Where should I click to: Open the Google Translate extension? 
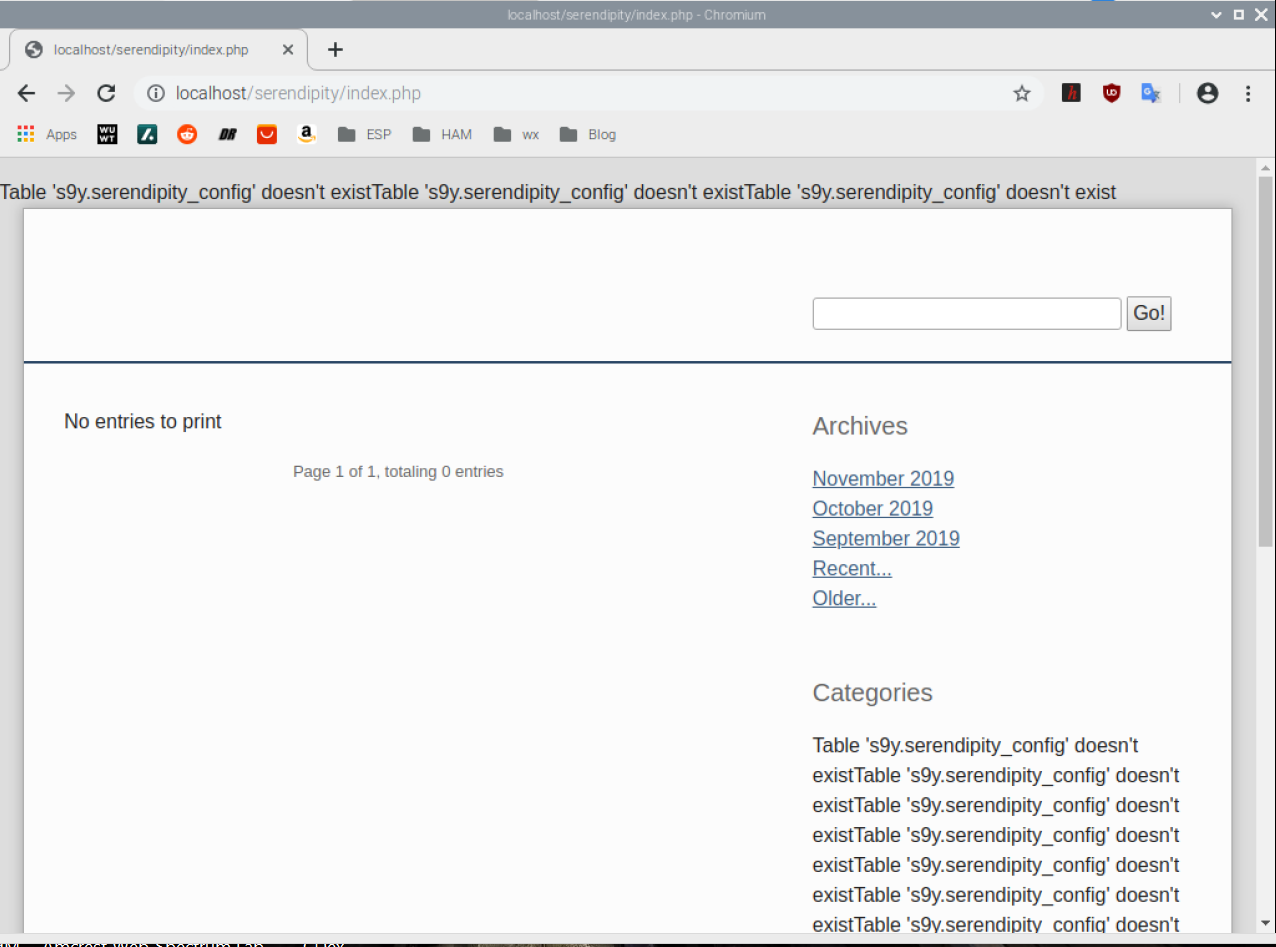(1151, 93)
